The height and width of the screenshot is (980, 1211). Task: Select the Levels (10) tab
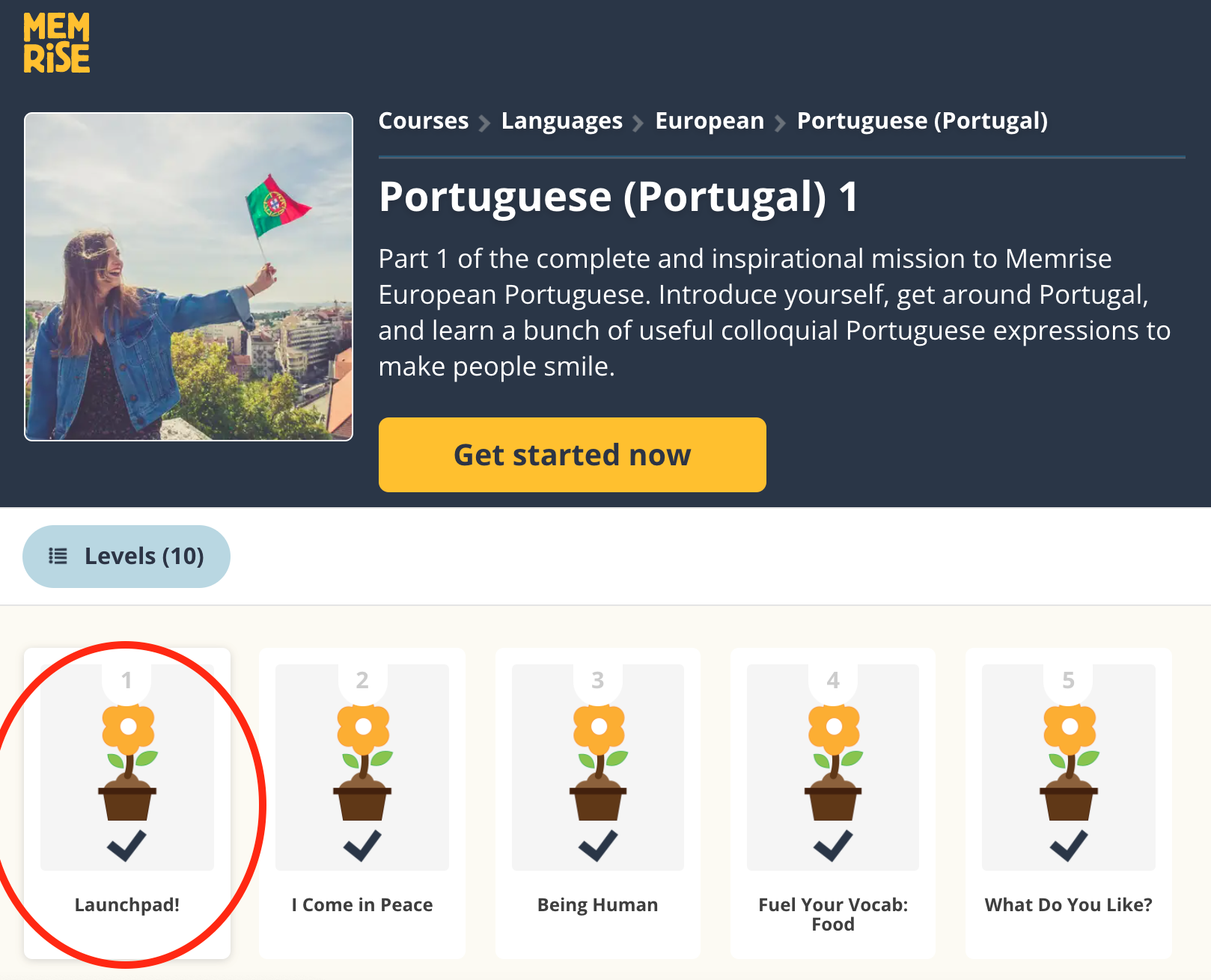point(126,557)
